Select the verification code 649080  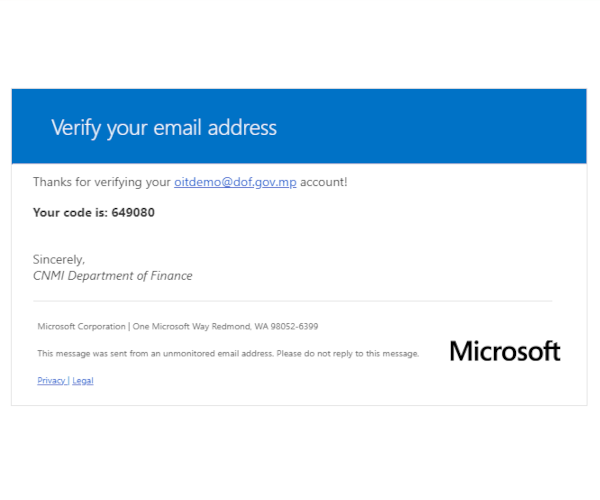tap(133, 212)
